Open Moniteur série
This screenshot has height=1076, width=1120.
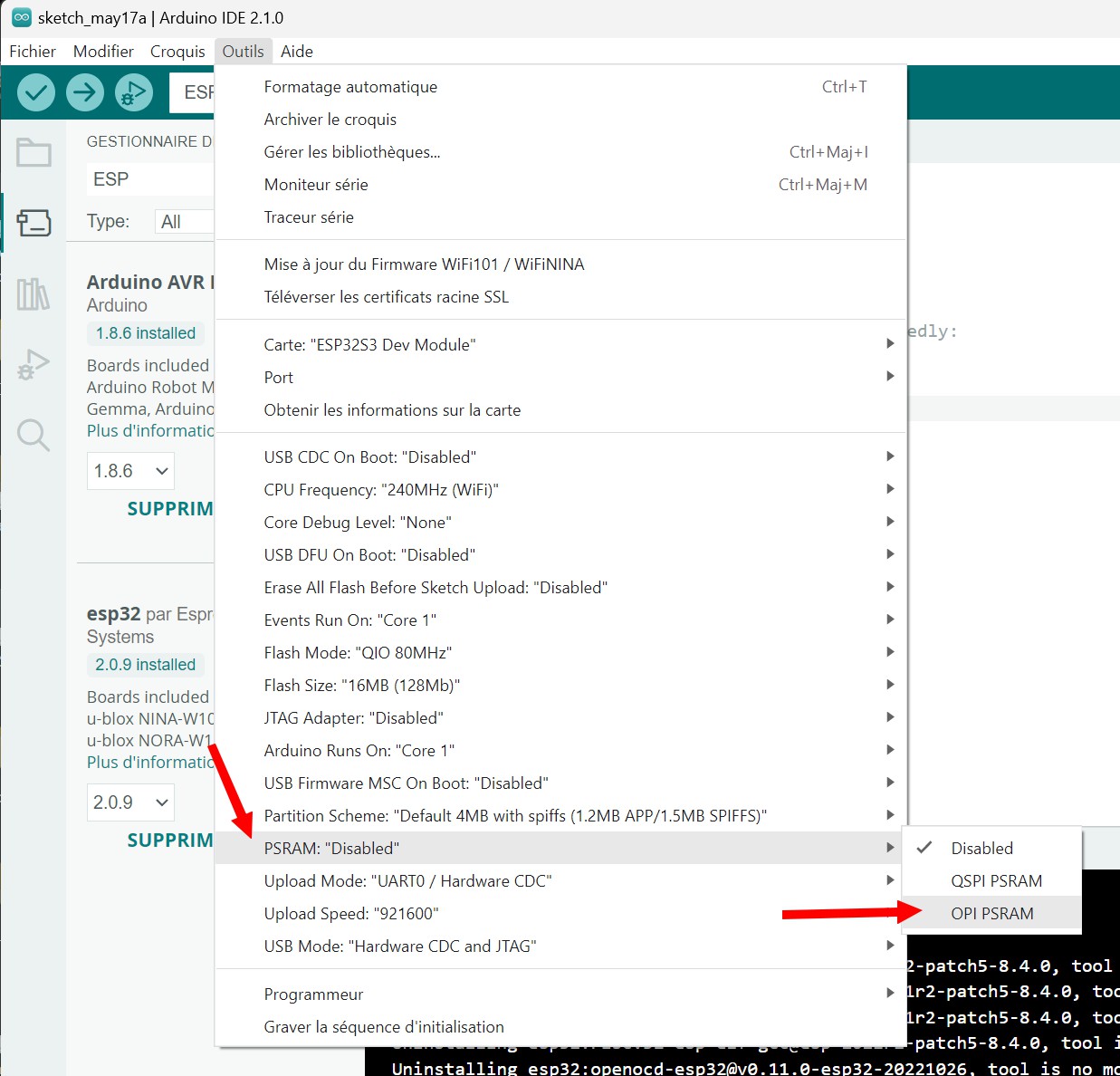tap(560, 185)
